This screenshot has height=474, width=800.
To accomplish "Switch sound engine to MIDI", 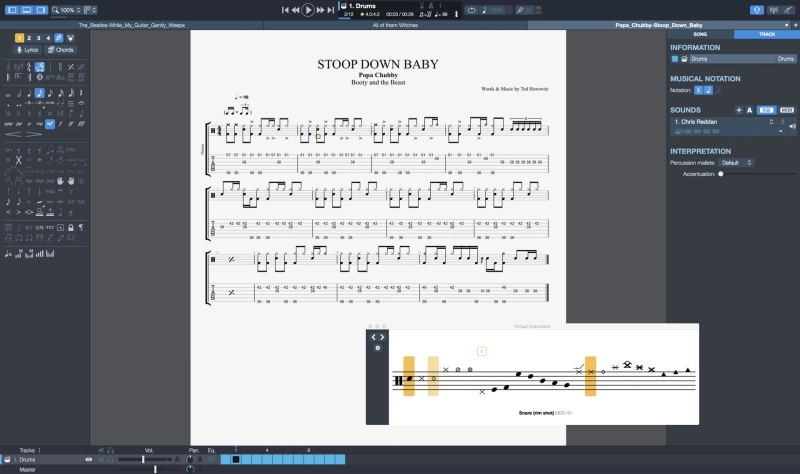I will pos(786,110).
